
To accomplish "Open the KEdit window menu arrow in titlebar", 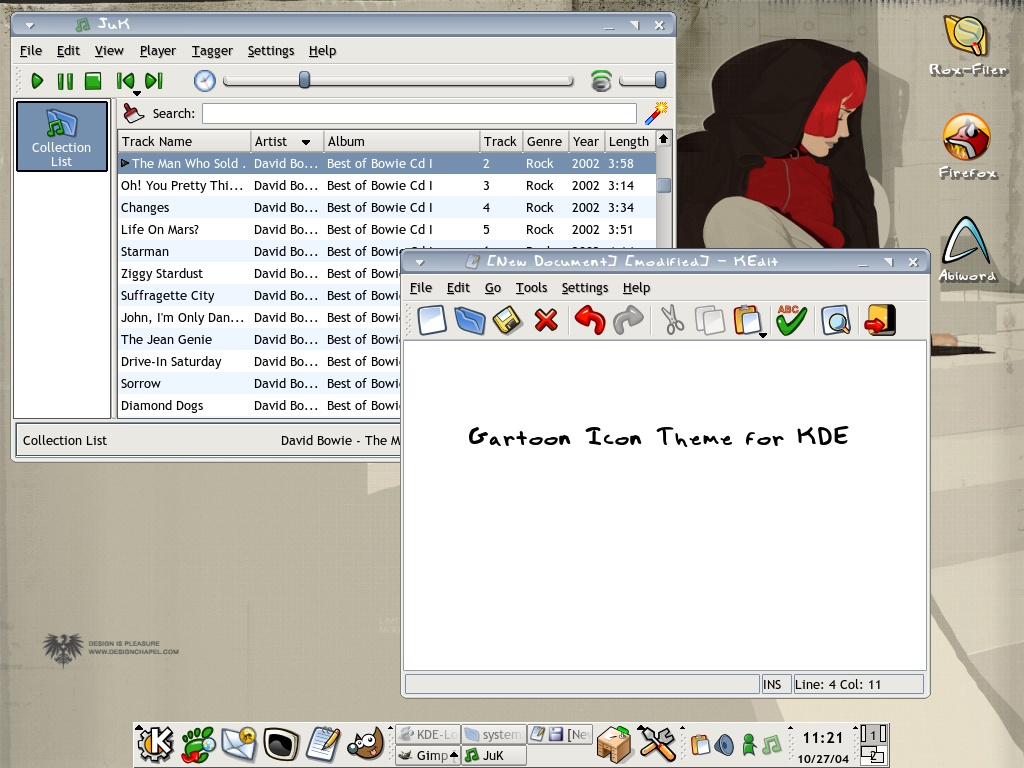I will [x=420, y=263].
